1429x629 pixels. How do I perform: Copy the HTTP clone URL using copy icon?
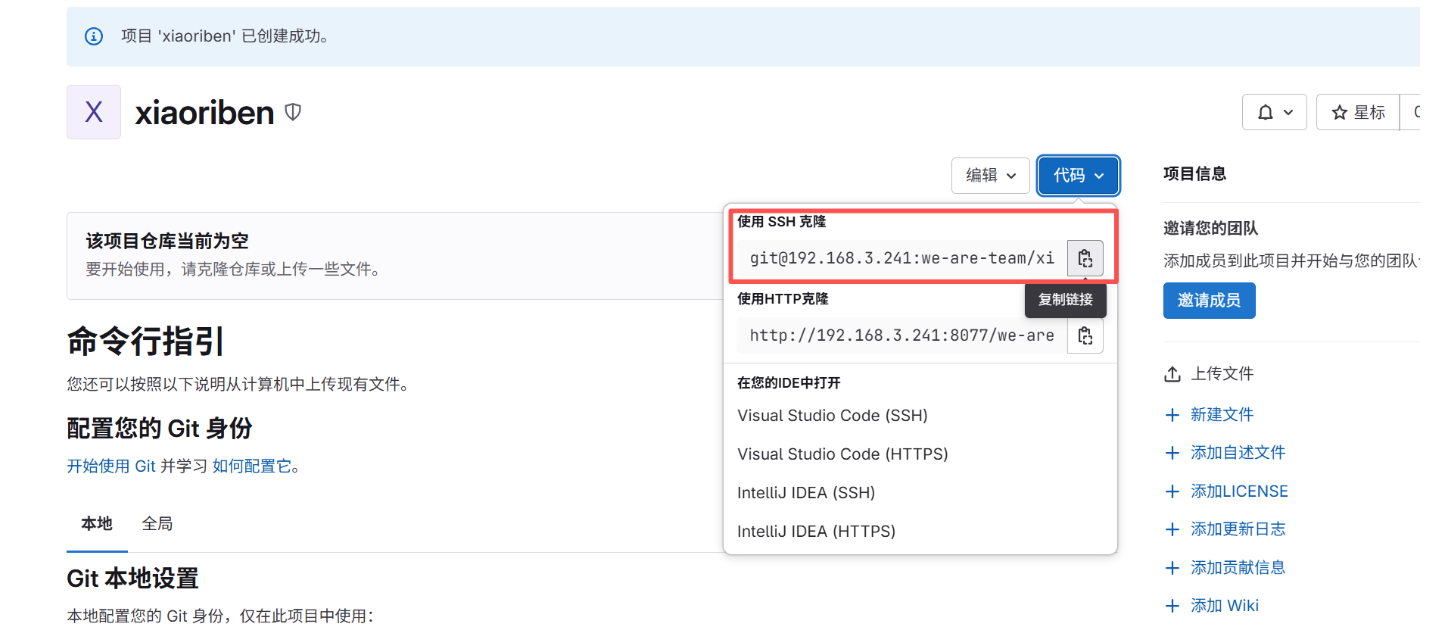point(1085,335)
